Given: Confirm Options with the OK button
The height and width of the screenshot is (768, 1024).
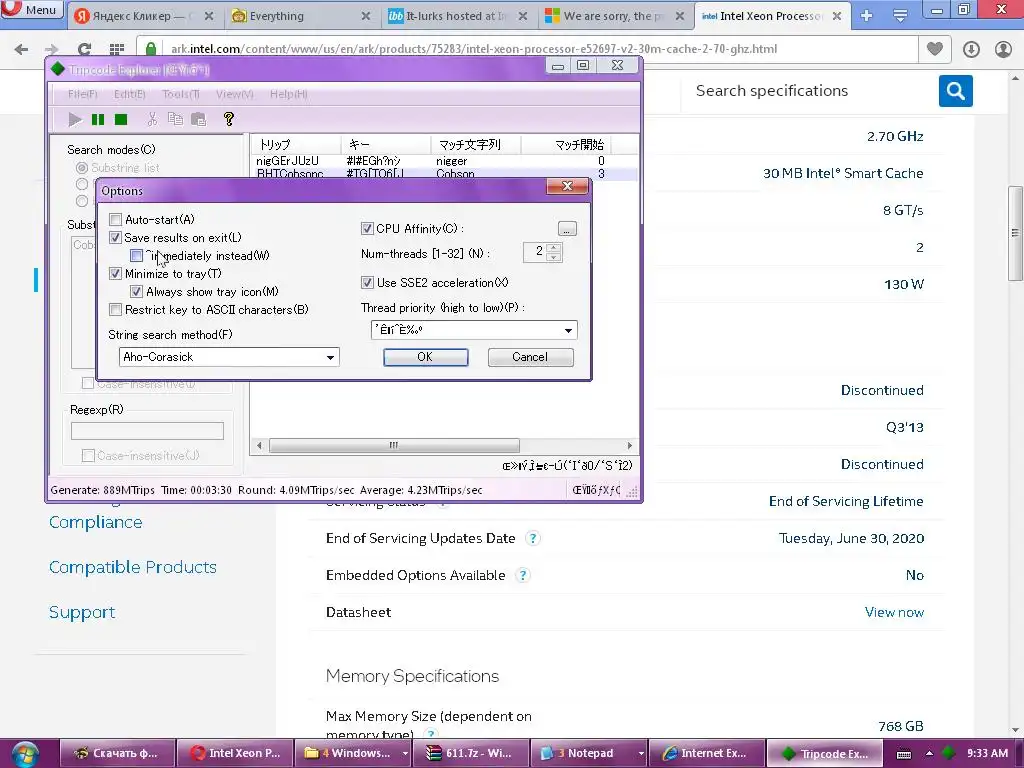Looking at the screenshot, I should point(425,357).
